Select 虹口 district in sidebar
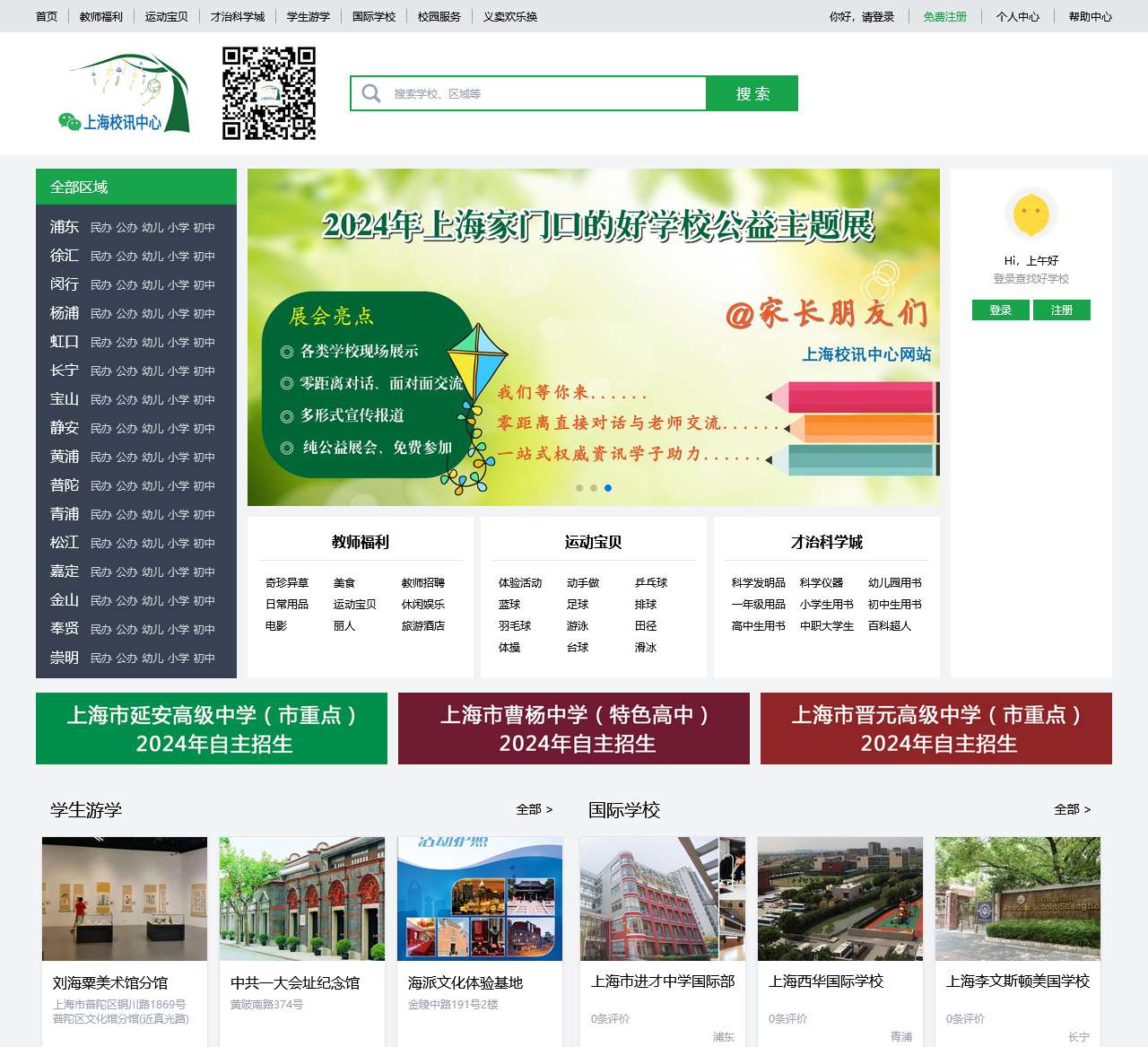 click(x=65, y=342)
